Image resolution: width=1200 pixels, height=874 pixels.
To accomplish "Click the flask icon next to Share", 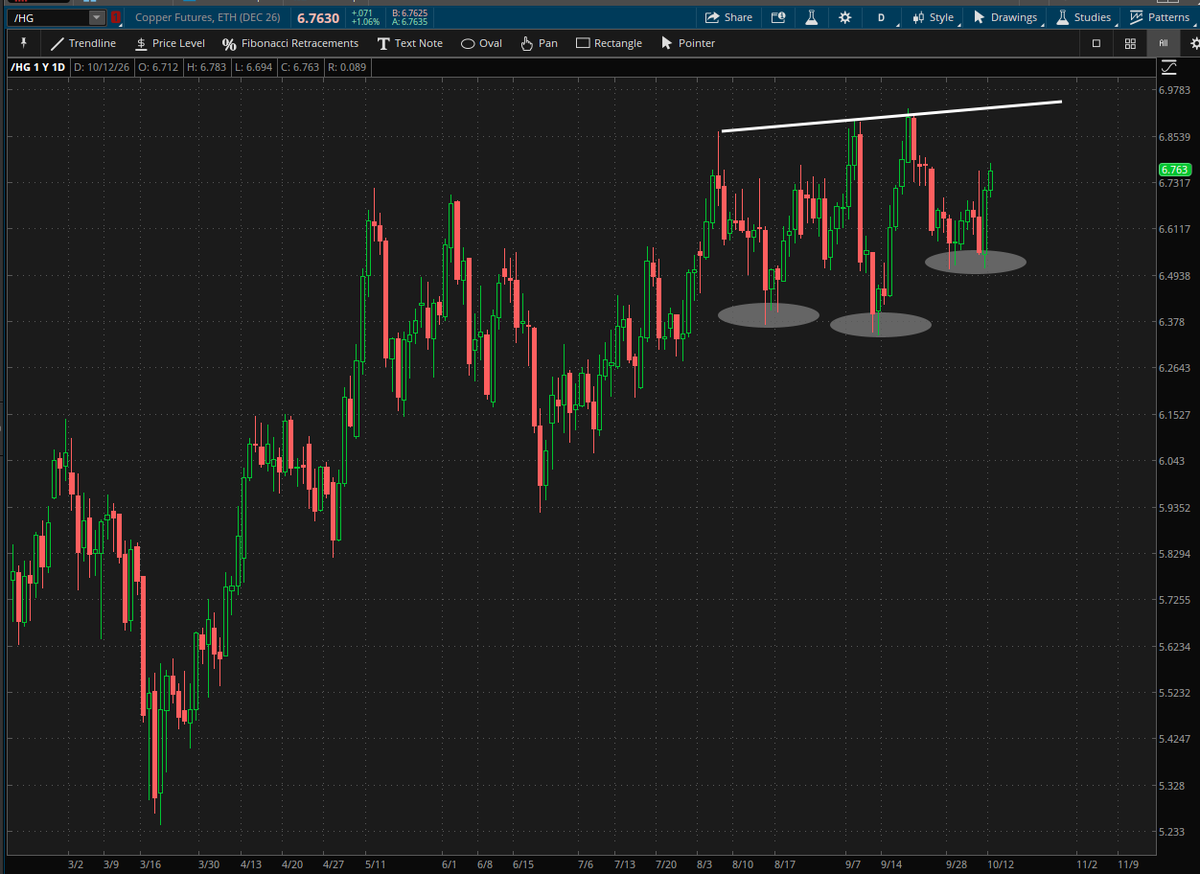I will 811,17.
